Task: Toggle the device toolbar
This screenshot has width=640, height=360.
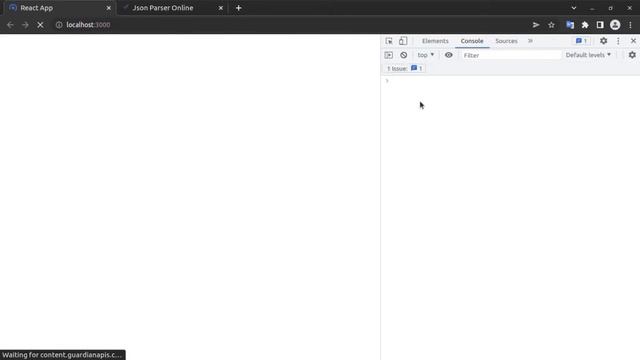Action: pos(403,41)
